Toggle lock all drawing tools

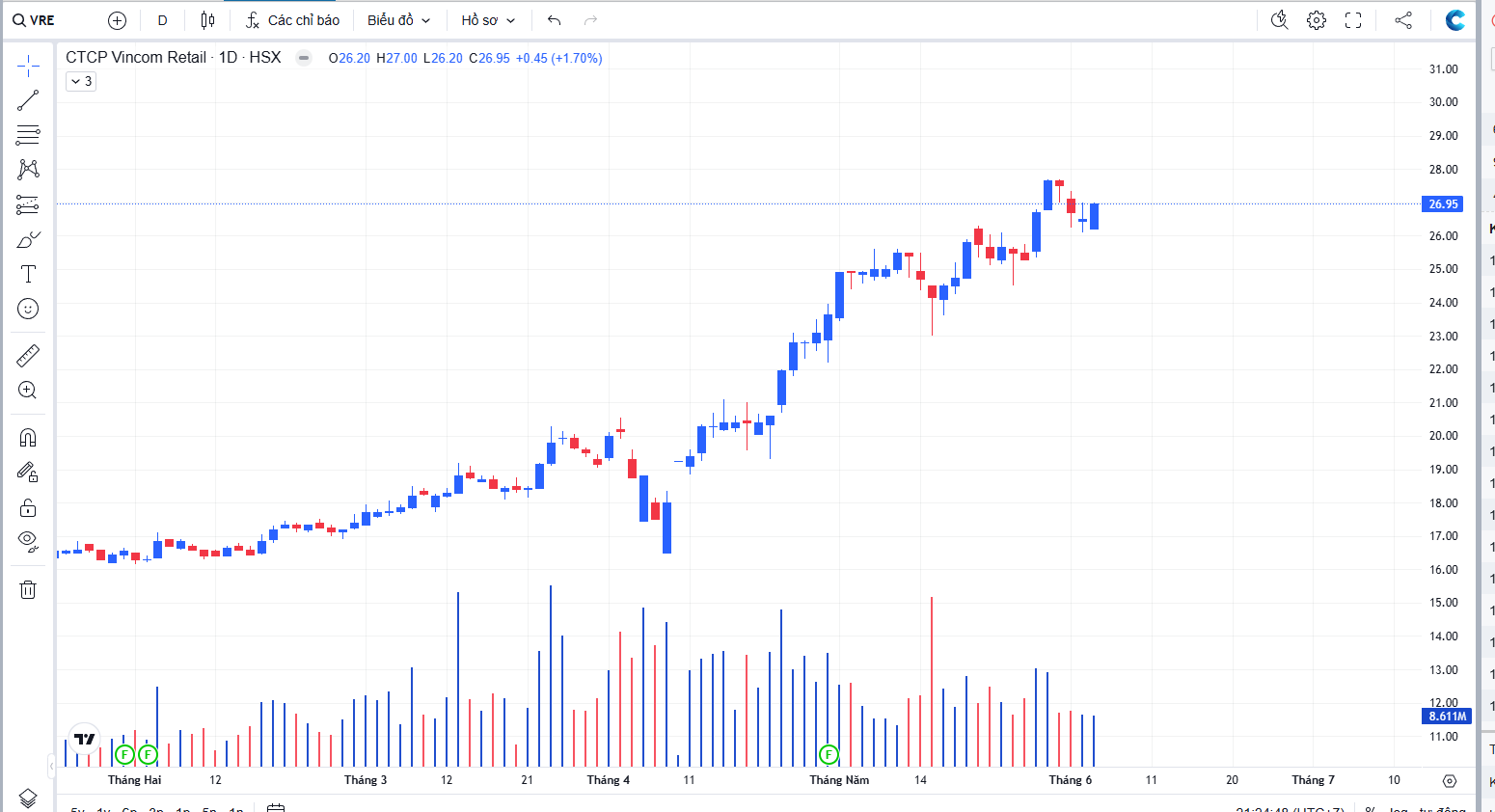(28, 507)
